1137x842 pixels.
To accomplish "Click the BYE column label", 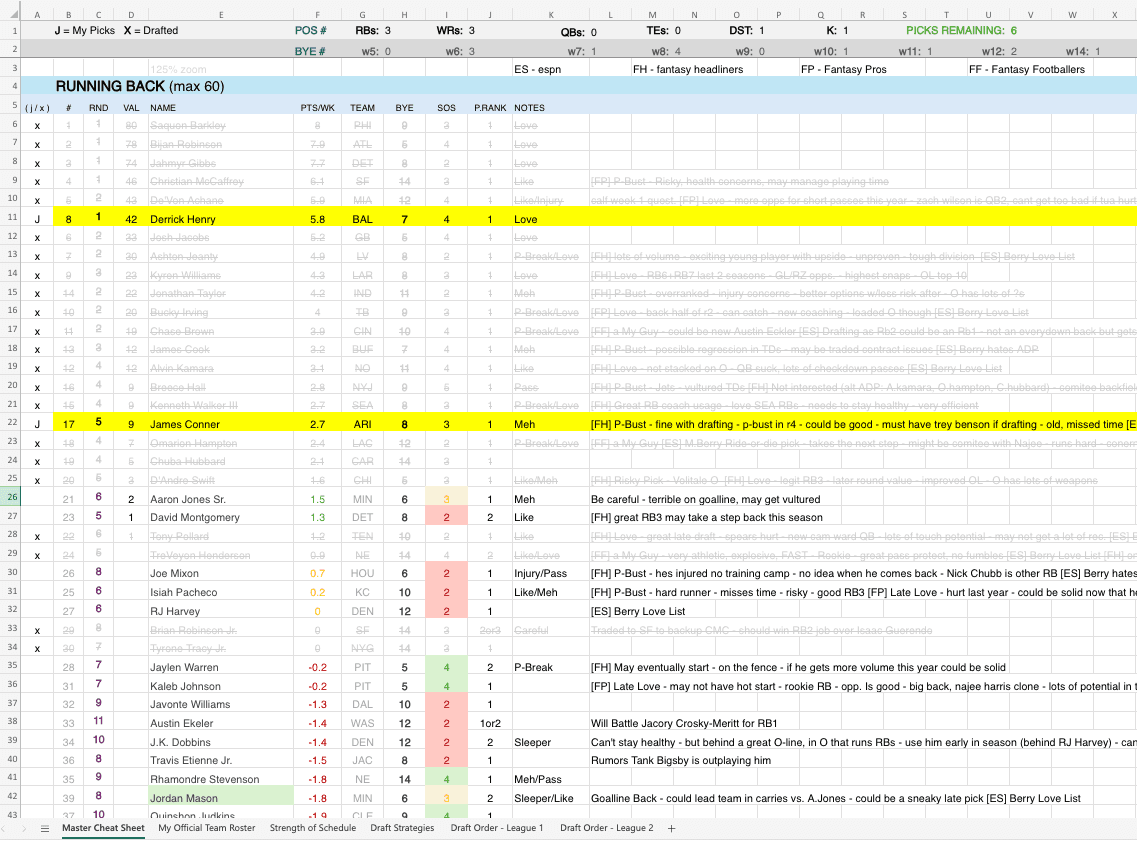I will click(404, 107).
